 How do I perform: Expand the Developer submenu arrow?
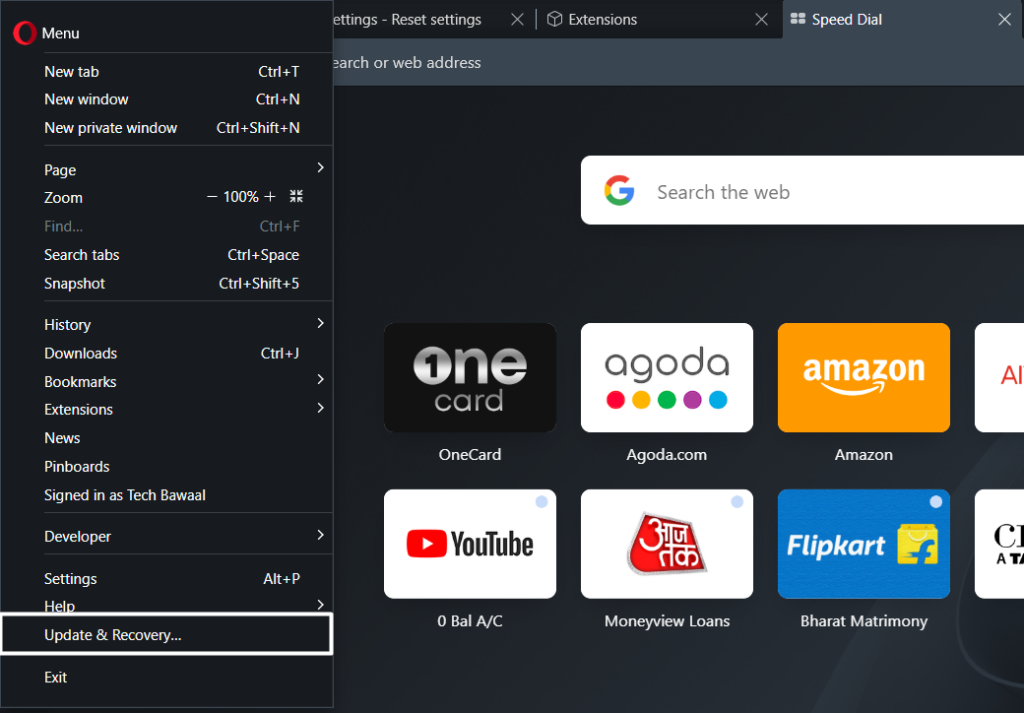pyautogui.click(x=320, y=535)
